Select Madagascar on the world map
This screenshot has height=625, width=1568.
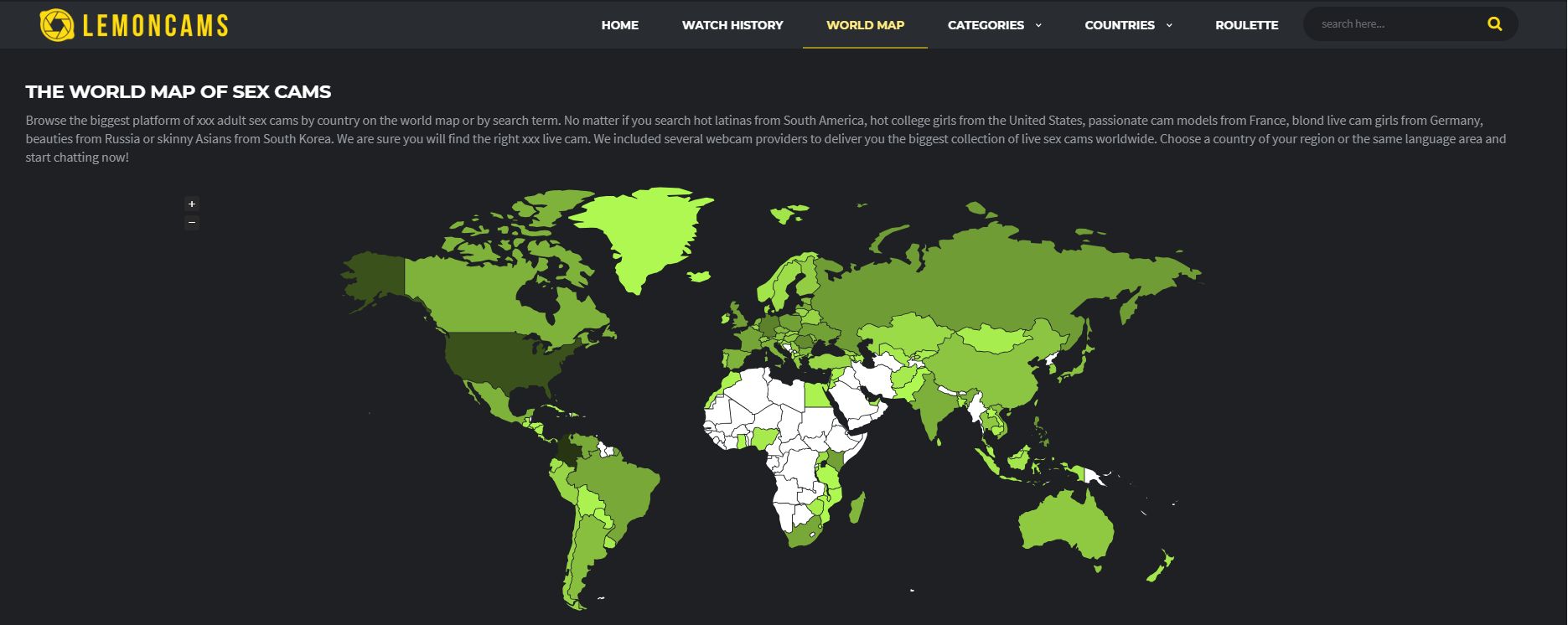pyautogui.click(x=856, y=509)
